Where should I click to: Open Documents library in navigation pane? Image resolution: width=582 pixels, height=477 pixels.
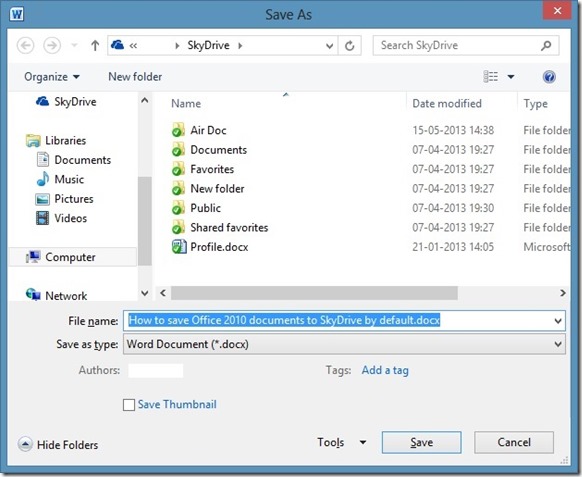pyautogui.click(x=74, y=160)
